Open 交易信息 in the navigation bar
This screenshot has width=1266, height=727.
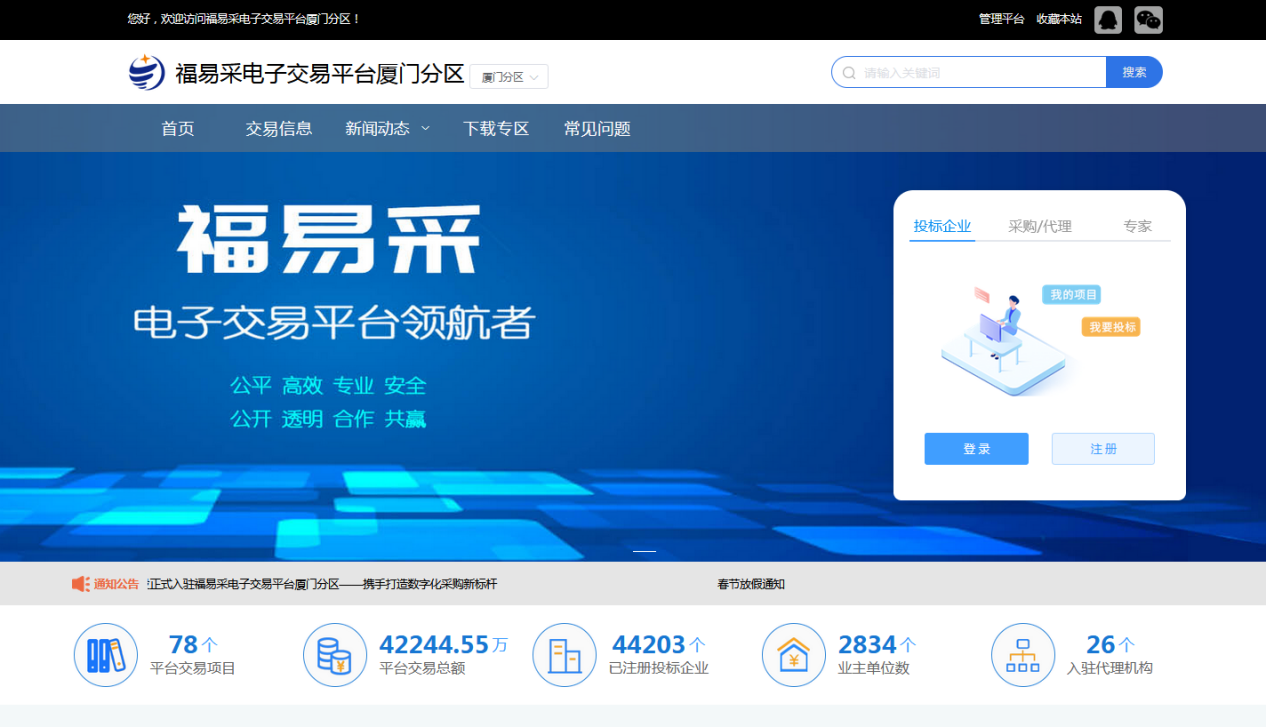(279, 128)
